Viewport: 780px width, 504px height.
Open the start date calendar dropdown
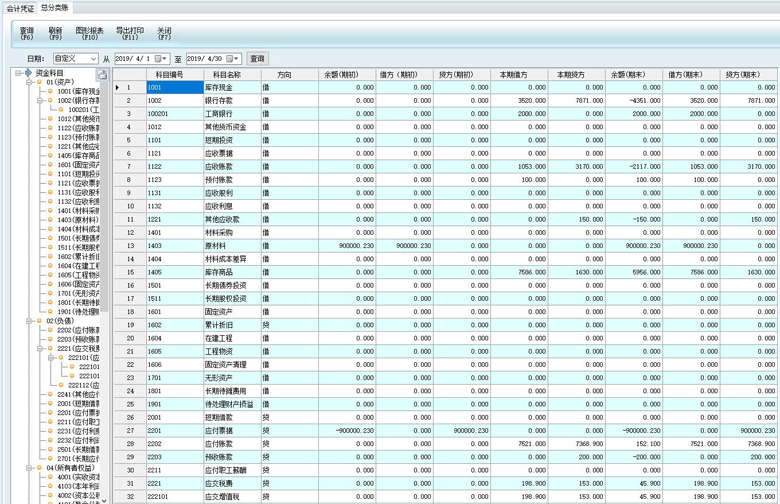click(164, 60)
